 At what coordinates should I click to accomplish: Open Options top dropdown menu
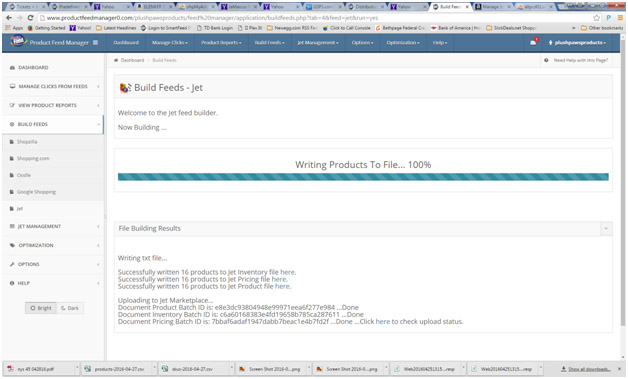[x=362, y=42]
